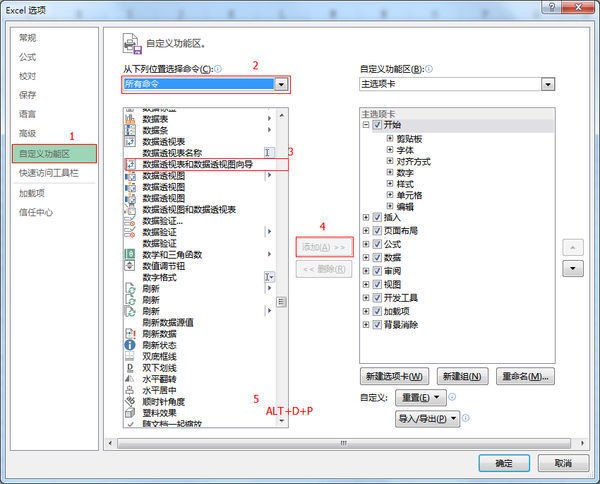The height and width of the screenshot is (484, 600).
Task: Move selected item down with arrow button
Action: (573, 269)
